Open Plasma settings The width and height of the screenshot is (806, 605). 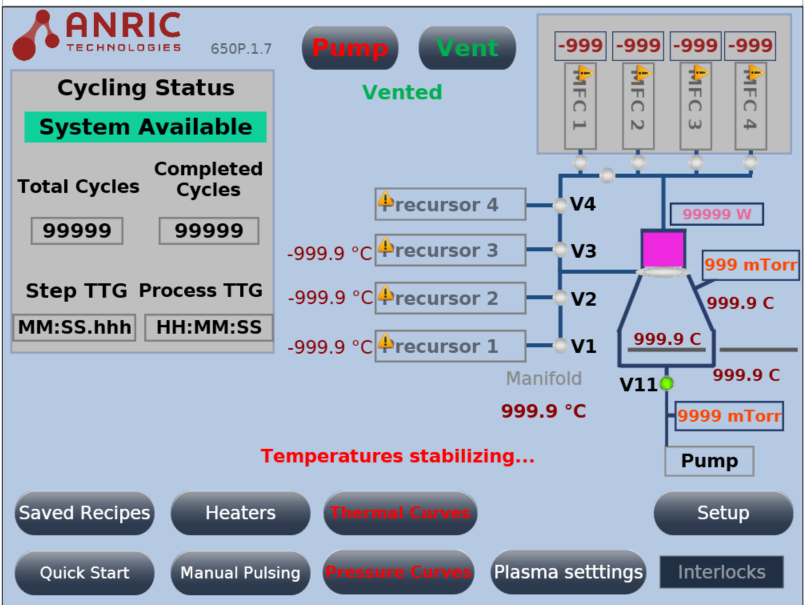(x=568, y=572)
